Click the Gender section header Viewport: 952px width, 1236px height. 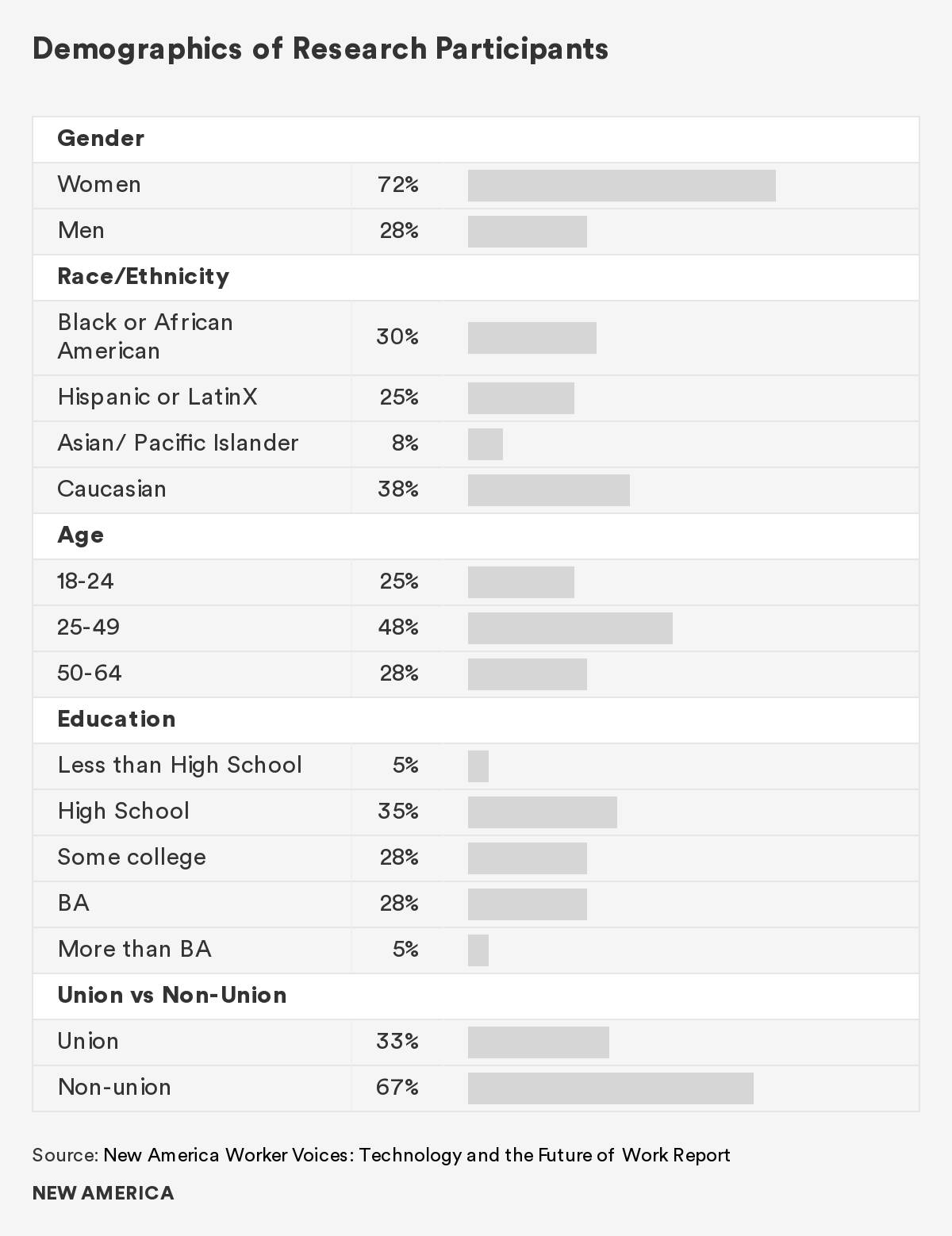click(101, 139)
